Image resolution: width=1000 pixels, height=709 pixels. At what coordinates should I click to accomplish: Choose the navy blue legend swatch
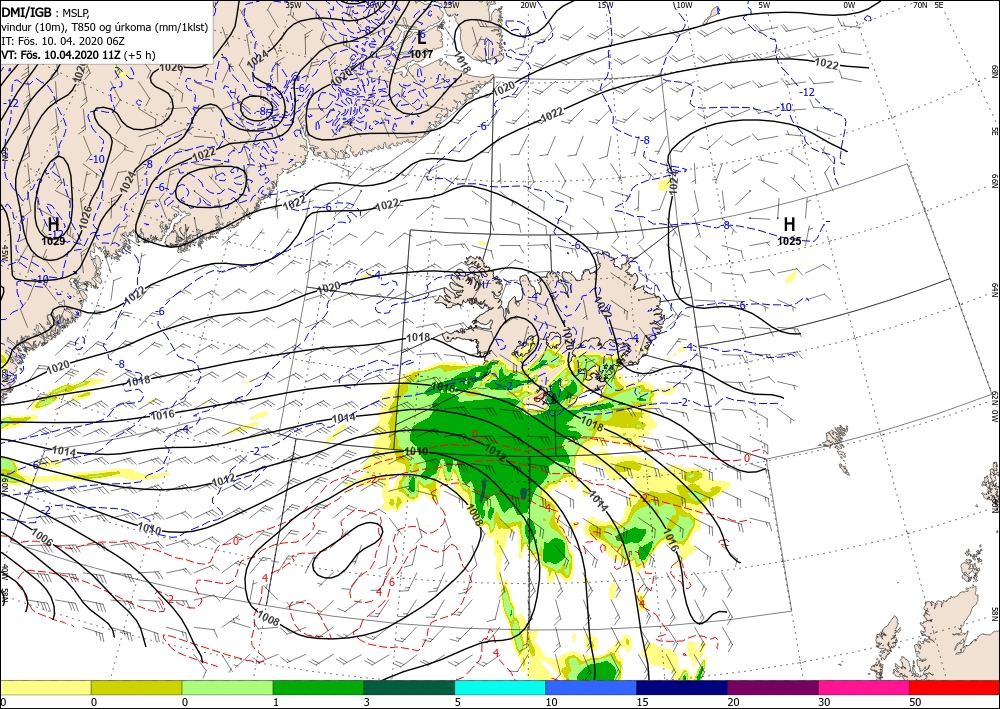click(x=682, y=687)
